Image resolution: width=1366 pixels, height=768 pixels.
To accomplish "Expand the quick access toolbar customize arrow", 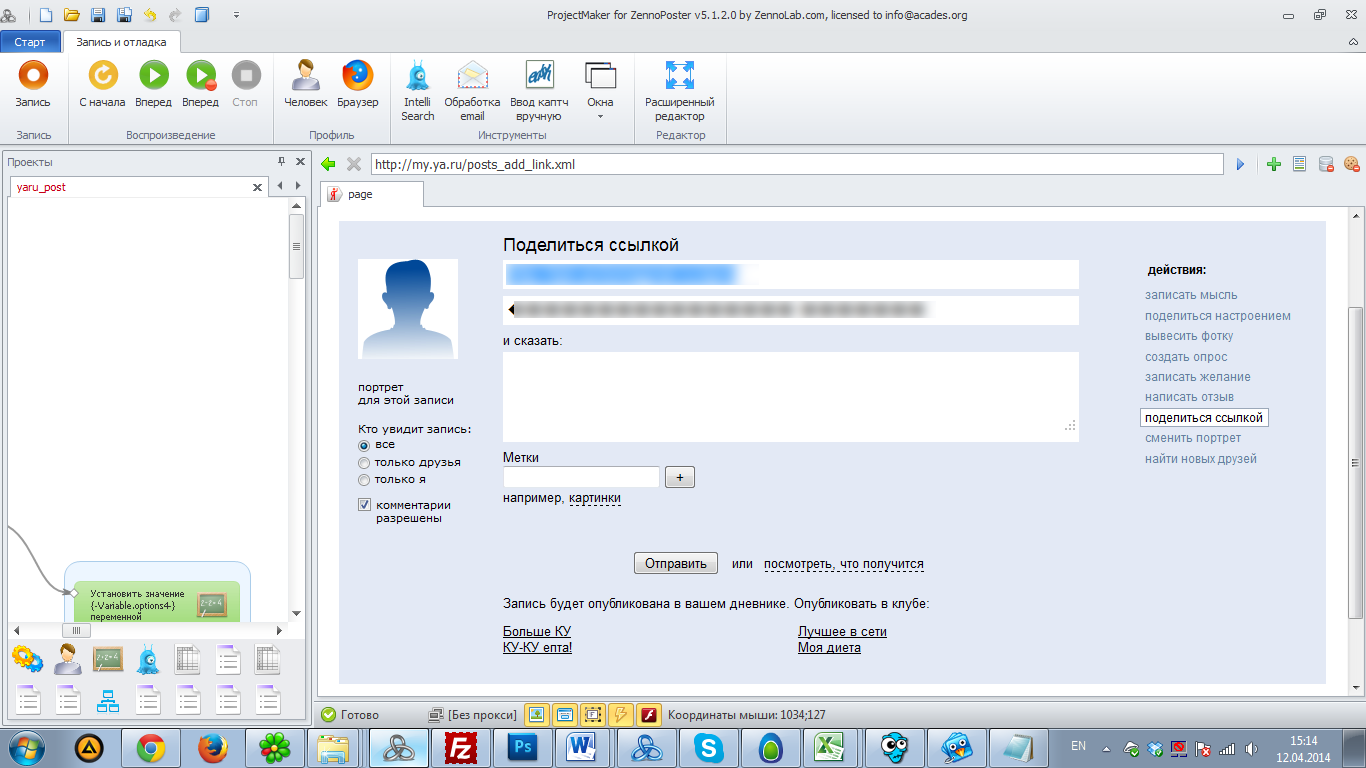I will (x=237, y=15).
